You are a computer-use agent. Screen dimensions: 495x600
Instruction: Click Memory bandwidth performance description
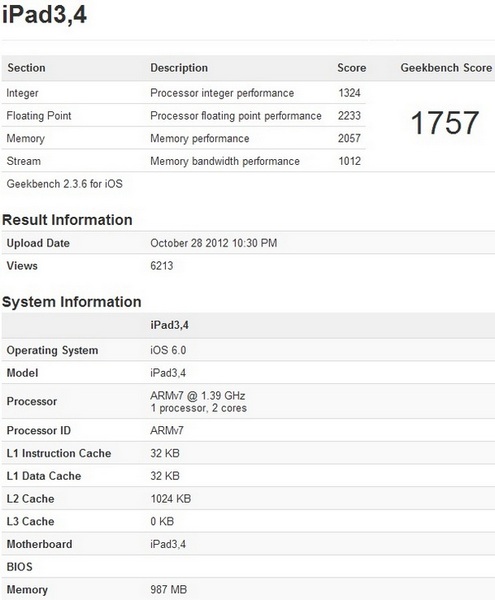tap(225, 161)
